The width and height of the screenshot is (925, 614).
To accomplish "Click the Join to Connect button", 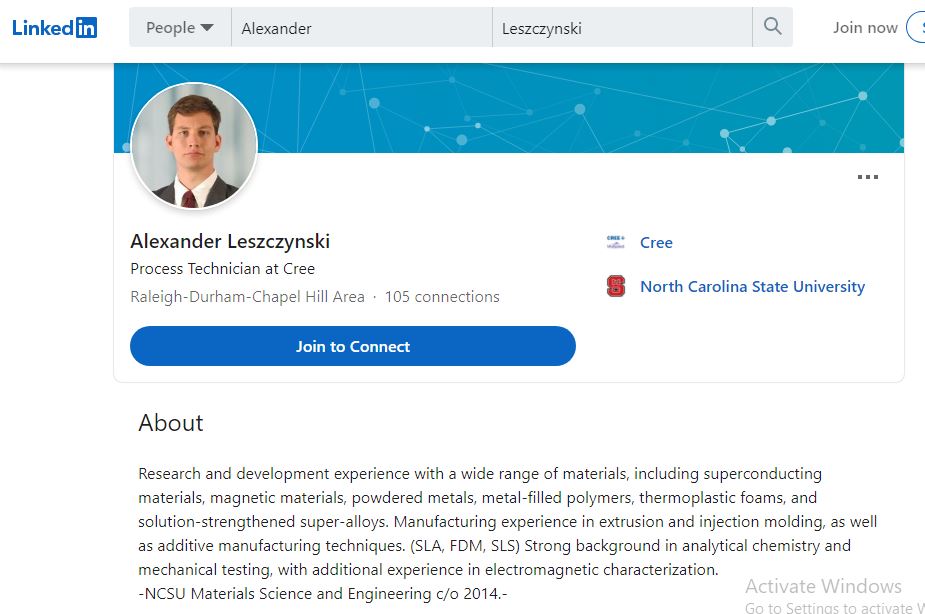I will point(353,346).
